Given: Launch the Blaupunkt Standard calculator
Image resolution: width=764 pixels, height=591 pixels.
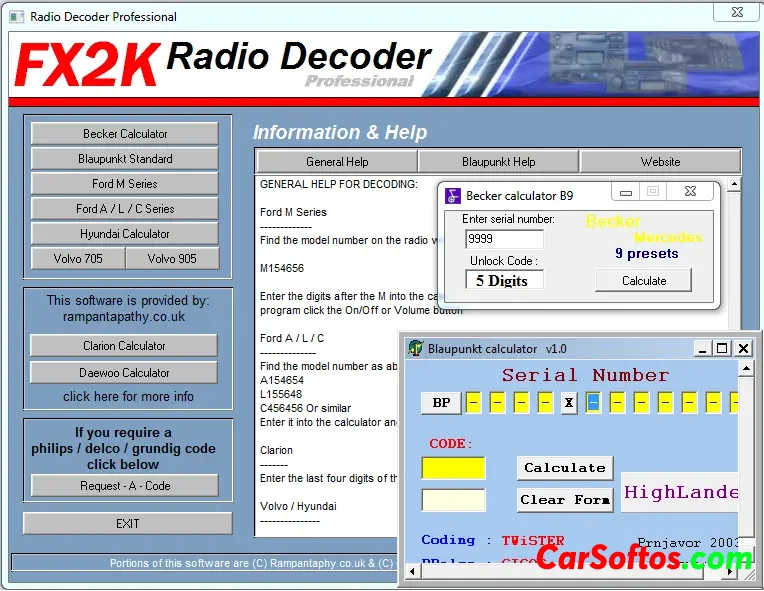Looking at the screenshot, I should pyautogui.click(x=125, y=159).
